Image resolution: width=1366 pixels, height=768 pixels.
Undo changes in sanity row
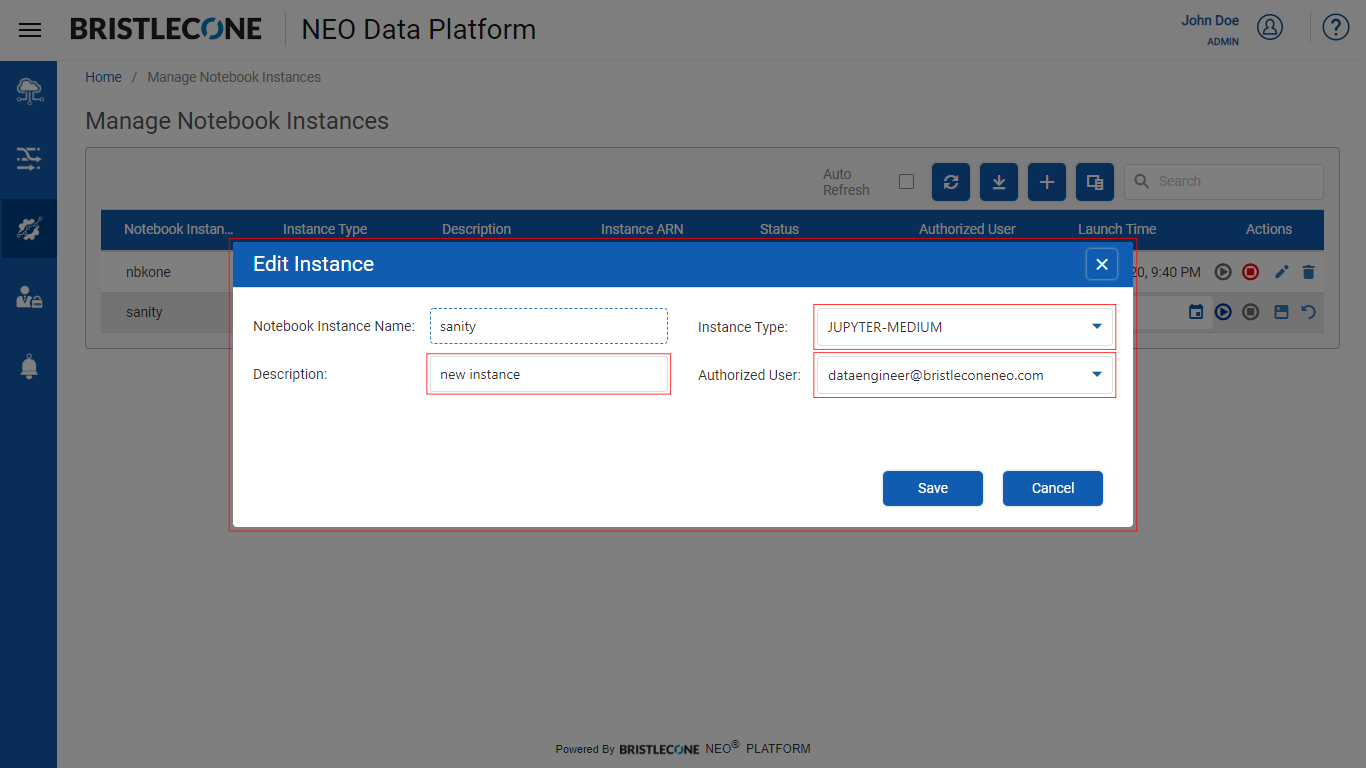point(1308,312)
